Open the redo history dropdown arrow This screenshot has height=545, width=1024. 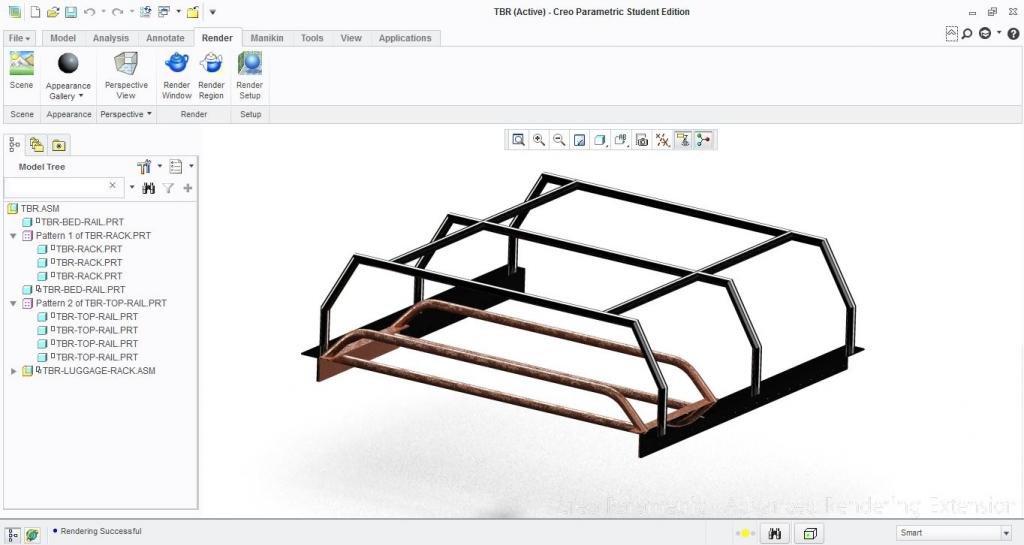(x=131, y=12)
